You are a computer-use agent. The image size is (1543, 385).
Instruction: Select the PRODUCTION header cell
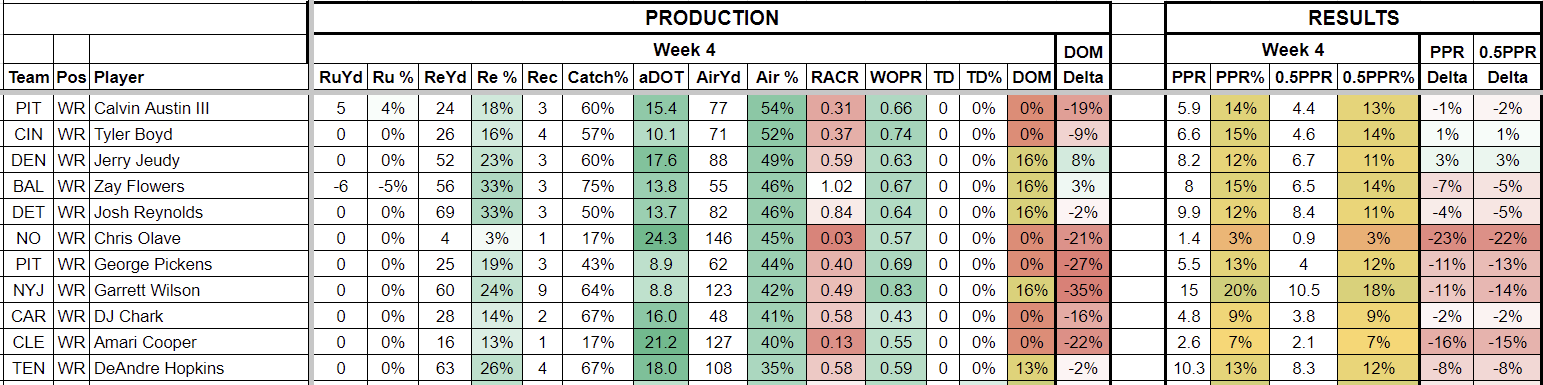pos(711,18)
